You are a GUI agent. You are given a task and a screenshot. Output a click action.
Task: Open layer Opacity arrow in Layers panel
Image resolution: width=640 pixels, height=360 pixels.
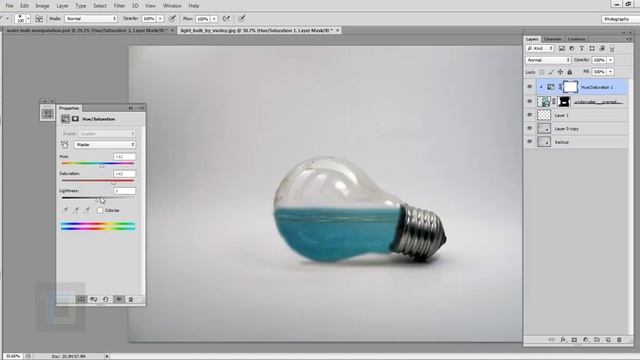tap(611, 60)
